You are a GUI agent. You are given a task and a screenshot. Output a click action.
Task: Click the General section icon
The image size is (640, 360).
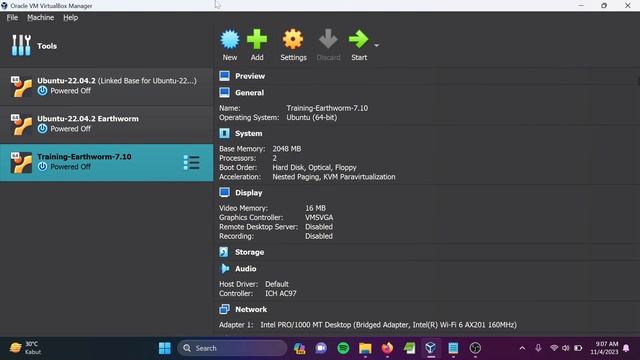pyautogui.click(x=224, y=93)
